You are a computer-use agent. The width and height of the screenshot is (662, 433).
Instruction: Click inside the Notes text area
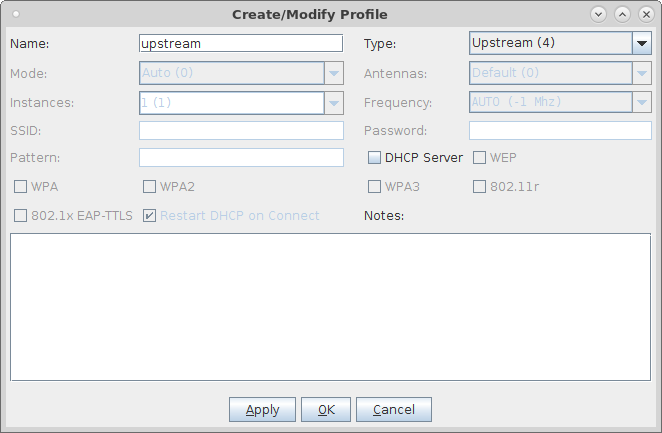pyautogui.click(x=330, y=306)
